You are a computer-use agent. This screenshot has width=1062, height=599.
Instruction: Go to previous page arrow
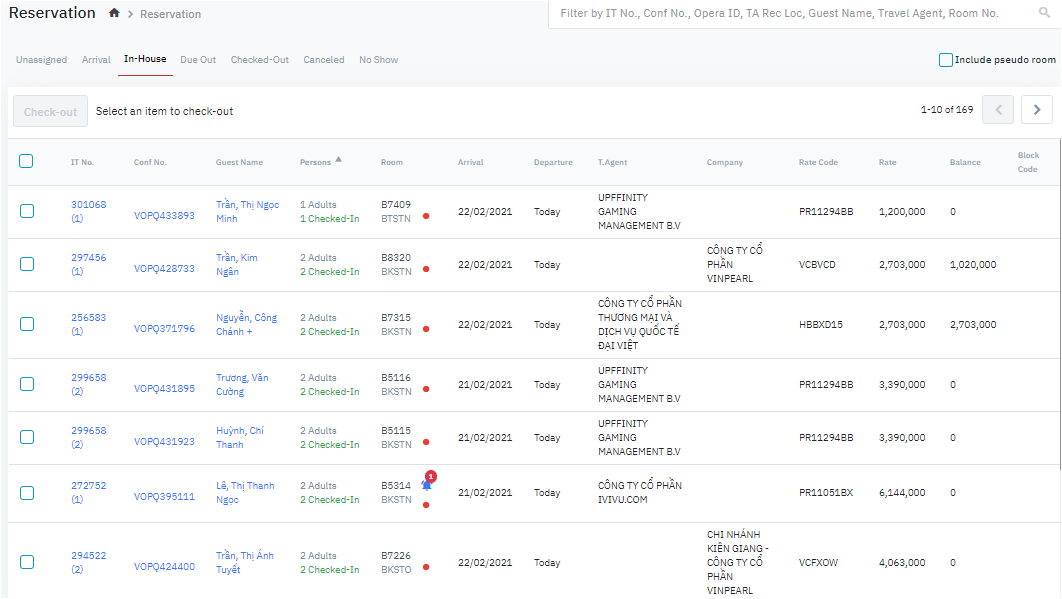click(x=998, y=110)
